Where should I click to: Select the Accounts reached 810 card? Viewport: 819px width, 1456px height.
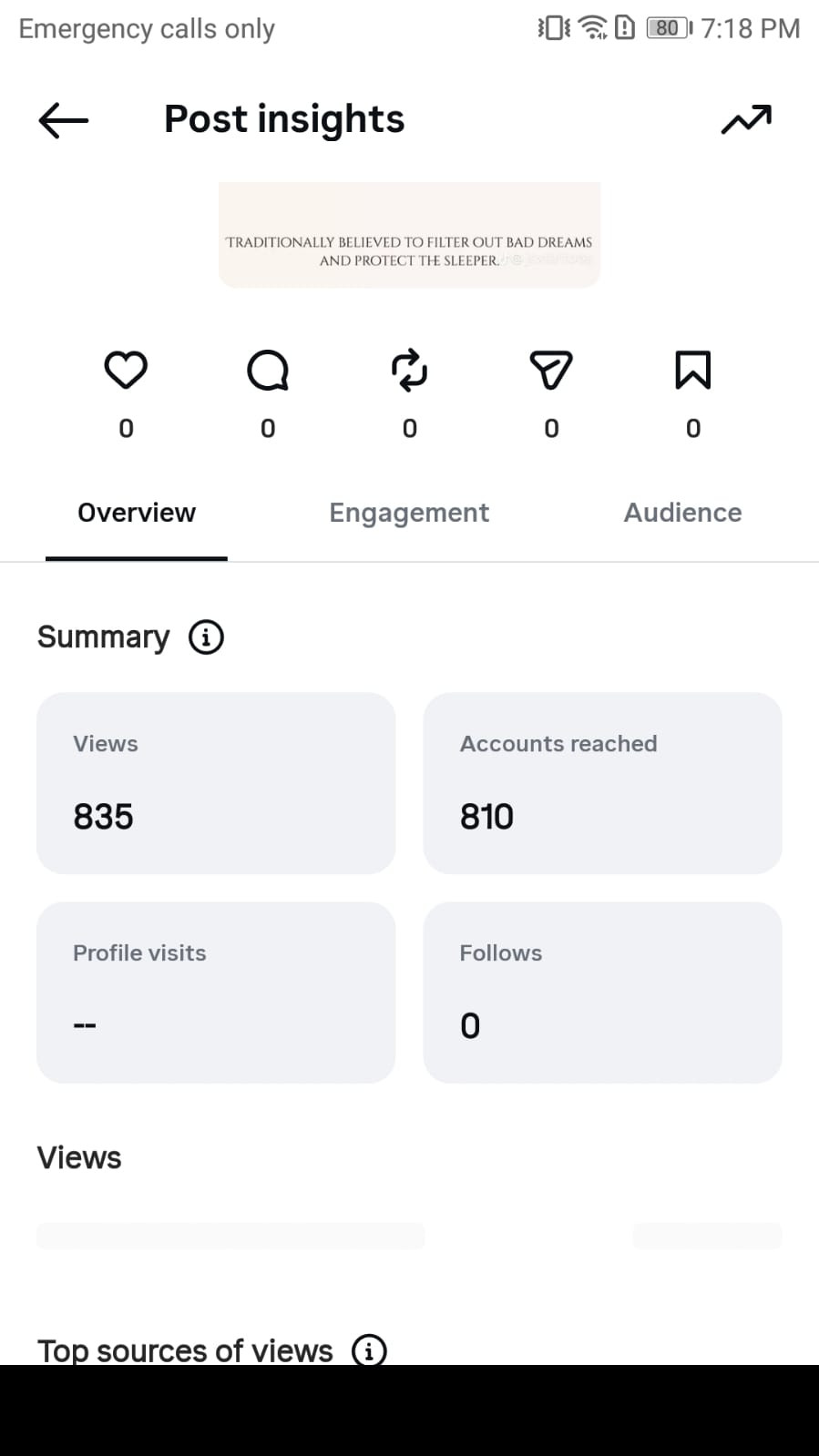602,783
